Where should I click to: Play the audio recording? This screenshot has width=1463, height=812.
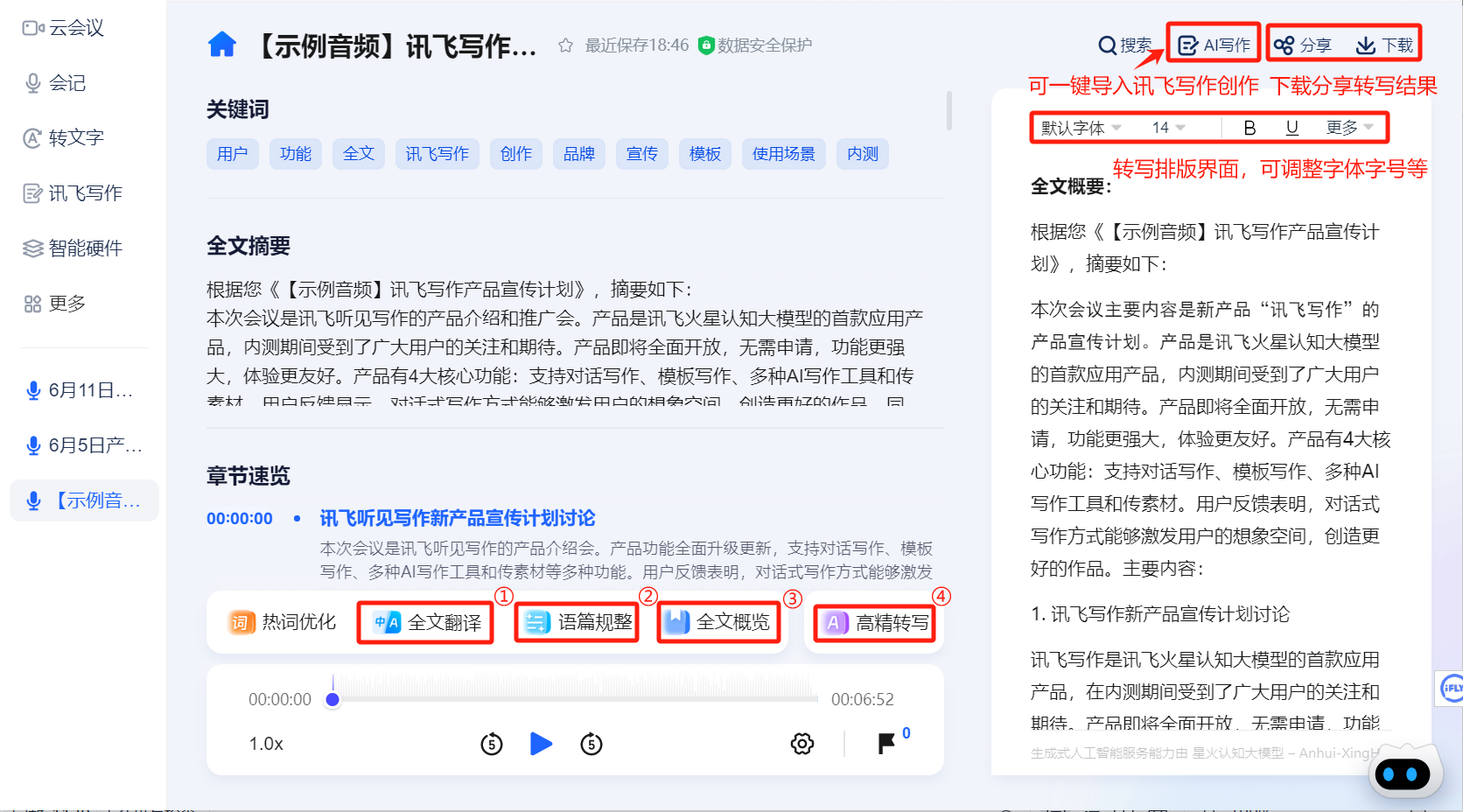point(542,744)
